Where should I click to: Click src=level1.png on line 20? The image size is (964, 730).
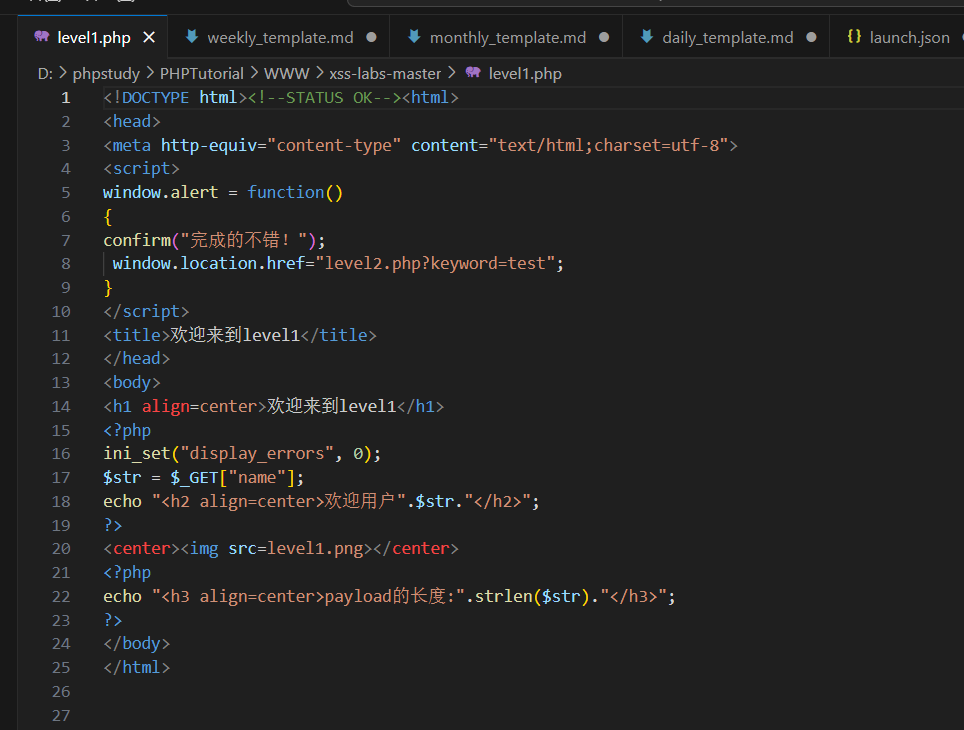[296, 549]
